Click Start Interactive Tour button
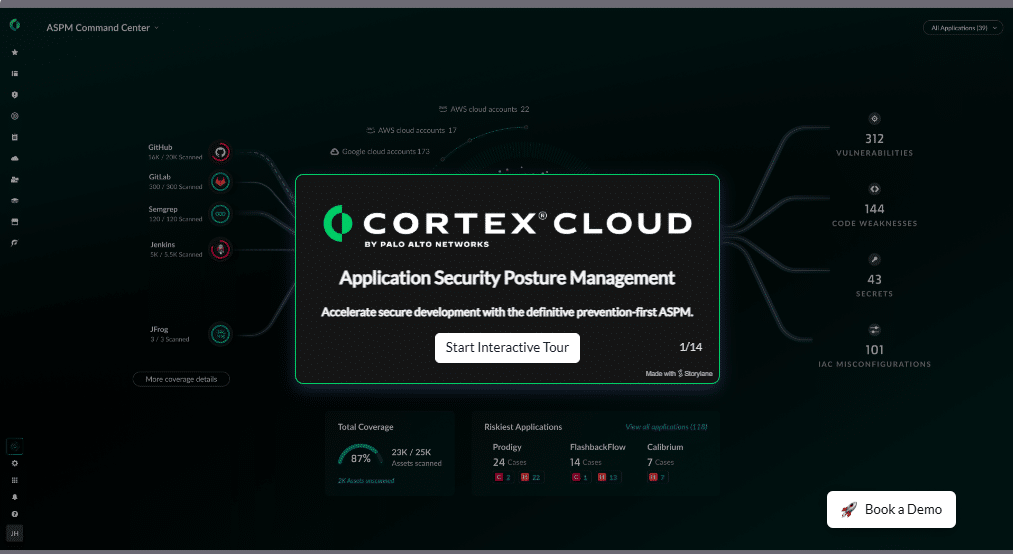 coord(507,348)
